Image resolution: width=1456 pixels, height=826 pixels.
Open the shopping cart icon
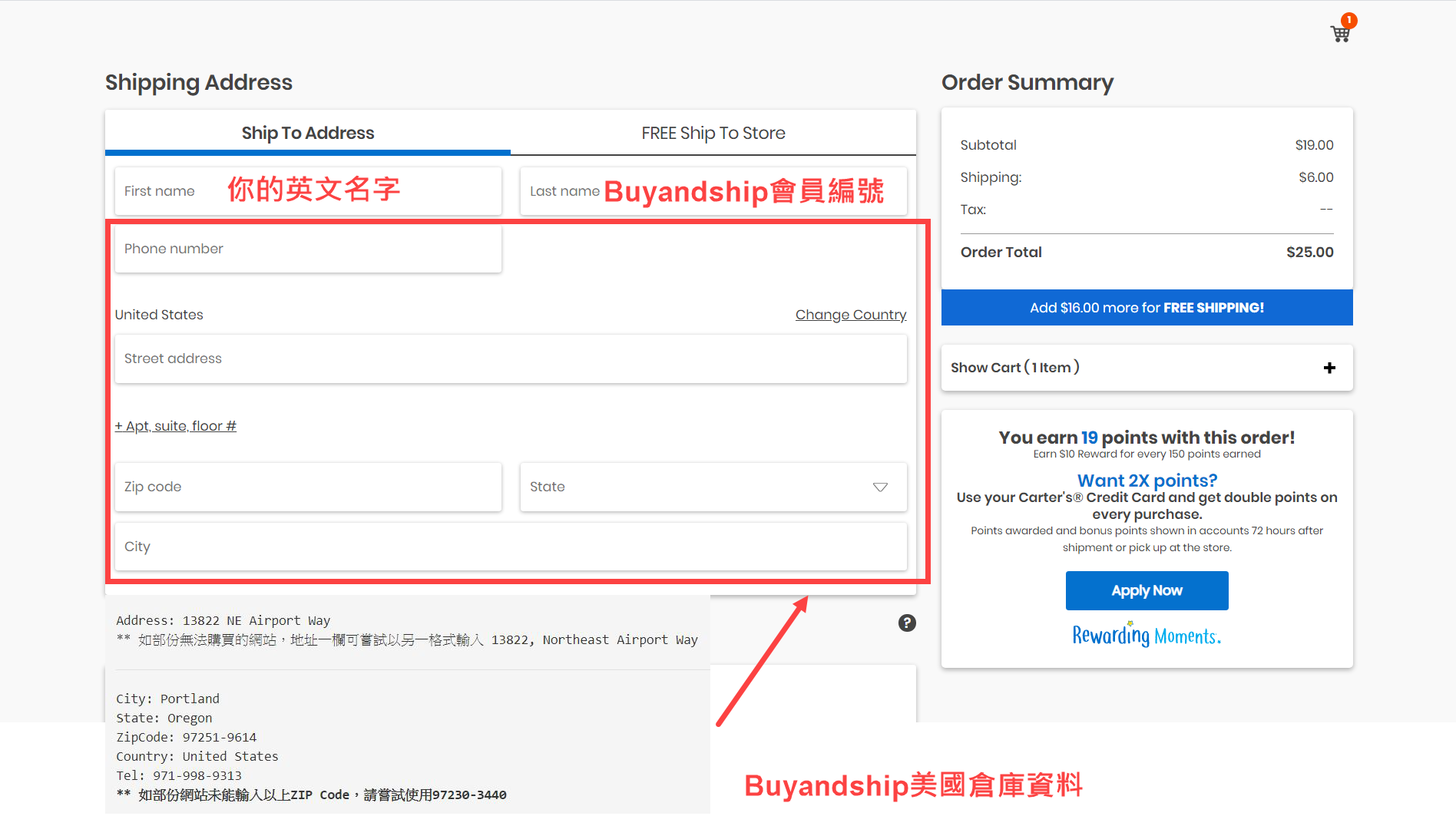tap(1340, 34)
